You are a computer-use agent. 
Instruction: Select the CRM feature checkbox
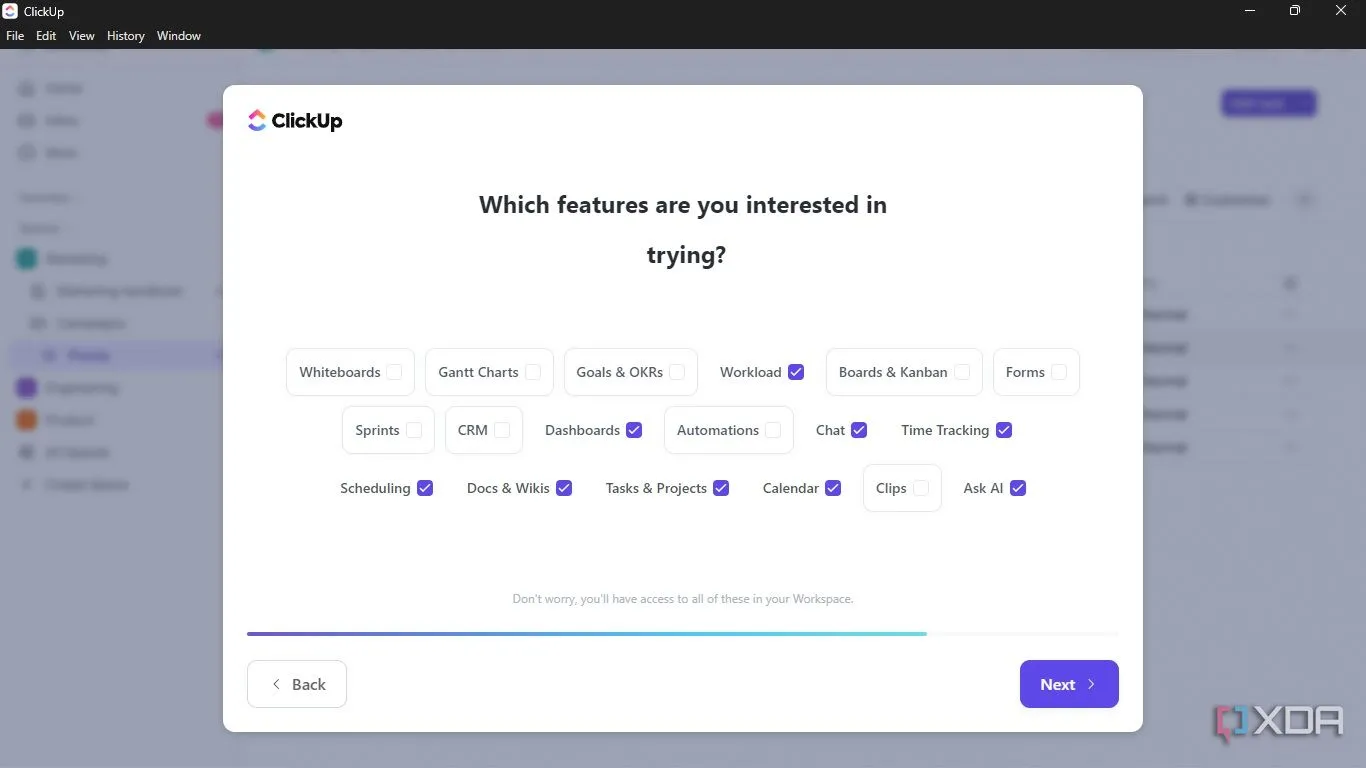tap(502, 430)
